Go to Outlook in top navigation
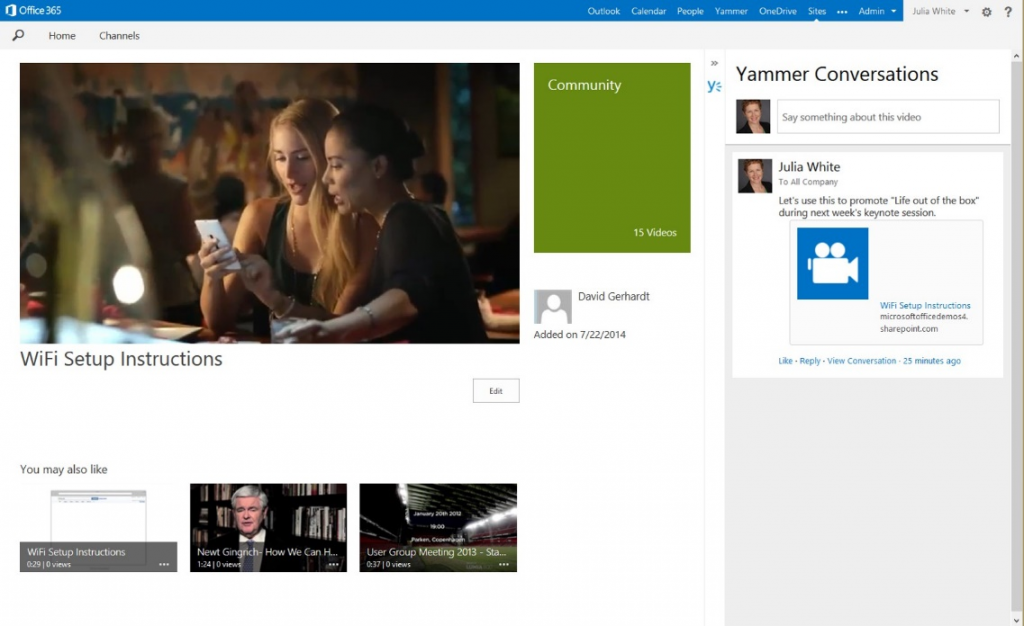Screen dimensions: 1024x626 coord(603,11)
